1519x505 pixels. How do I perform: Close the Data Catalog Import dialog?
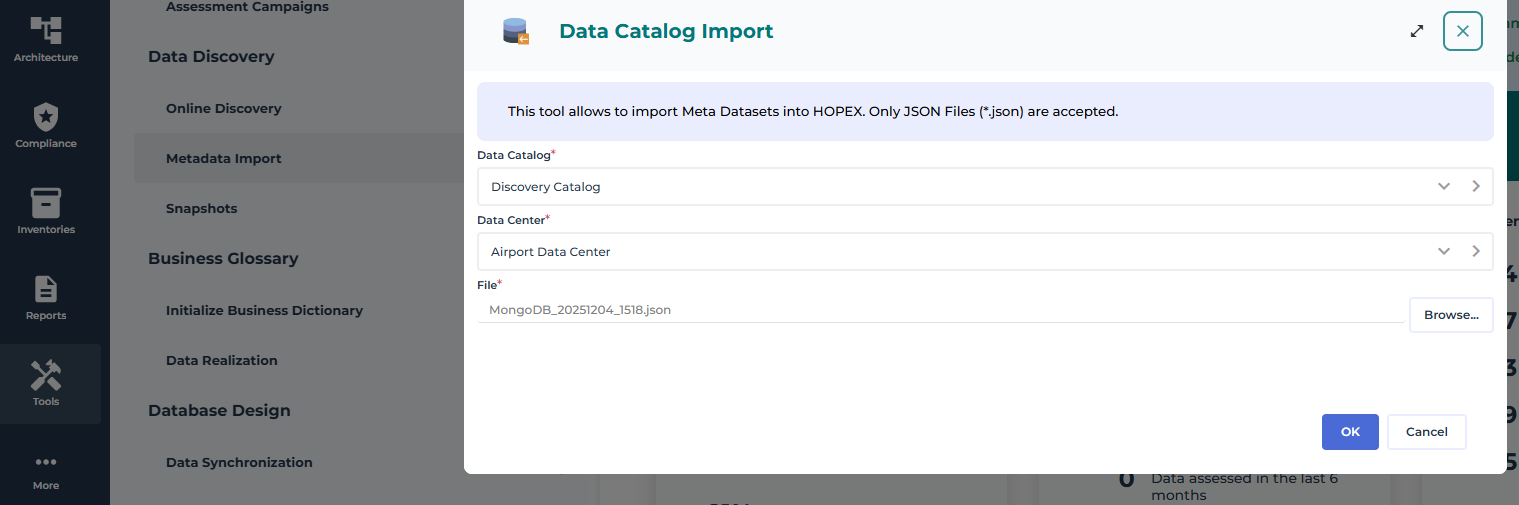[1462, 31]
